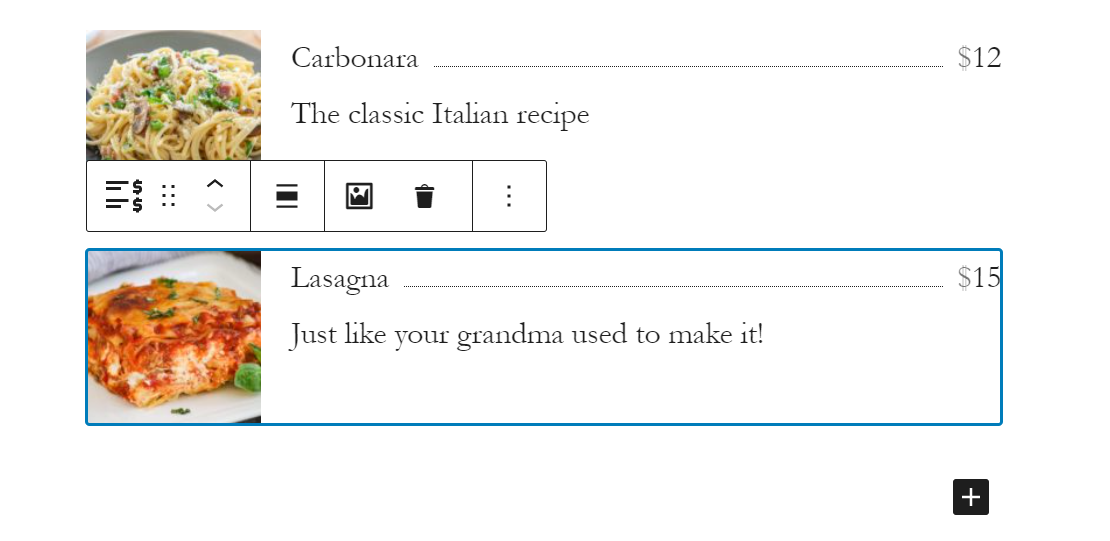Select the Carbonara pasta image
Image resolution: width=1110 pixels, height=541 pixels.
173,95
